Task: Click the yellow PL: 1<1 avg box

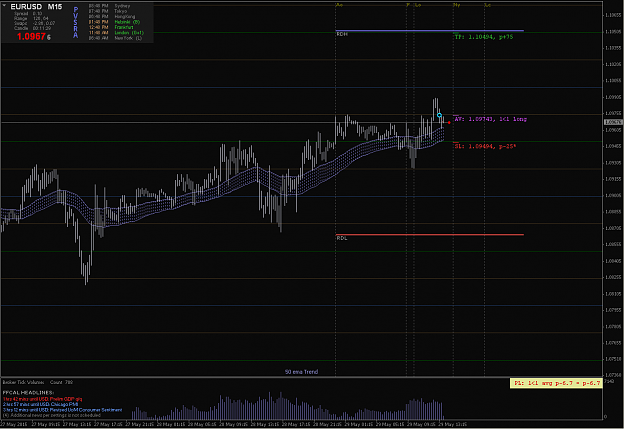Action: tap(556, 383)
